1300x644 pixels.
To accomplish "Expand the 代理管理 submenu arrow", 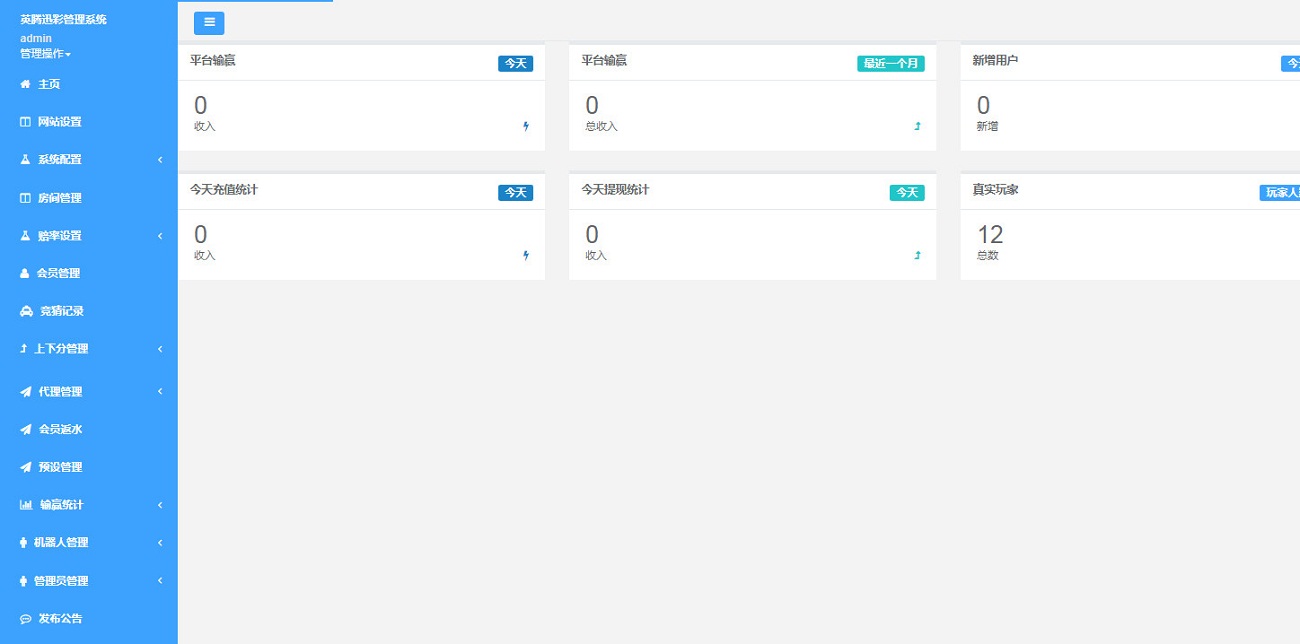I will point(160,392).
